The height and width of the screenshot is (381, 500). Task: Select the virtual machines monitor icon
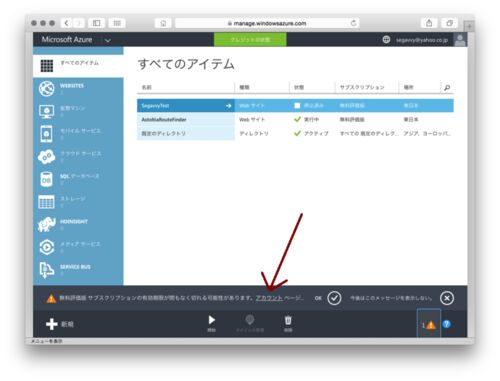46,111
